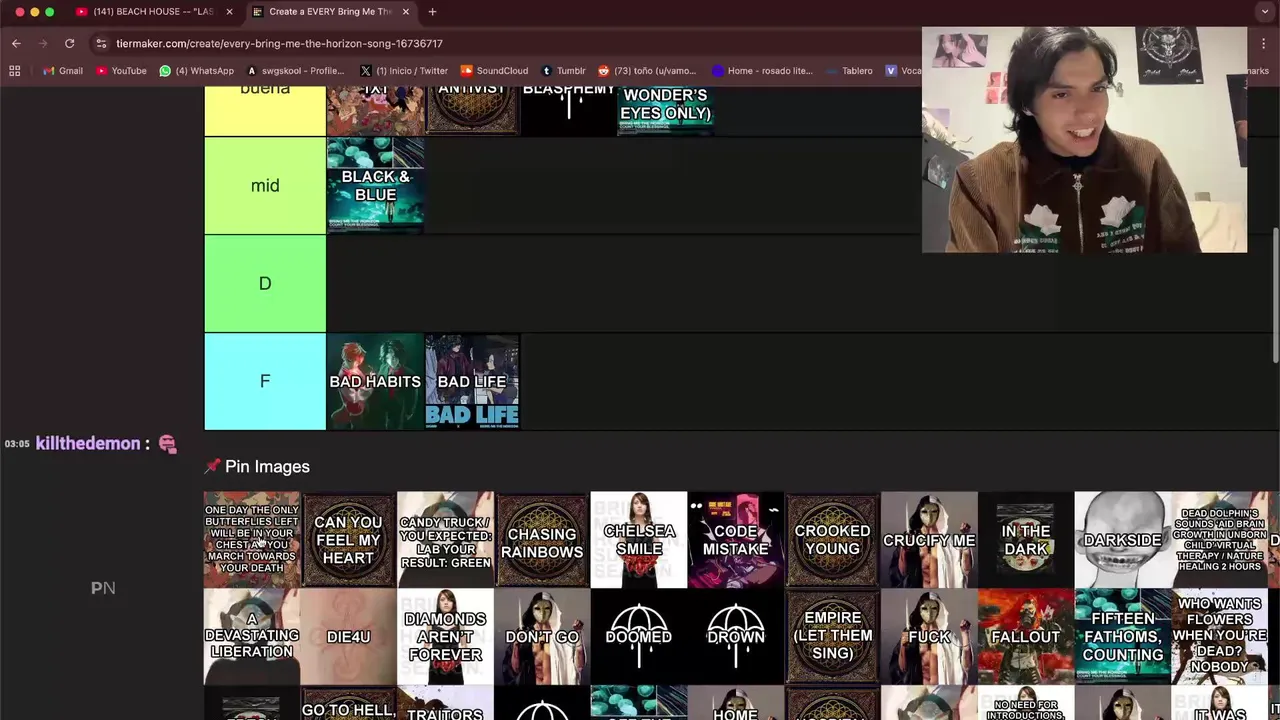Close the BEACH HOUSE YouTube tab
Screen dimensions: 1280x720
click(x=229, y=12)
